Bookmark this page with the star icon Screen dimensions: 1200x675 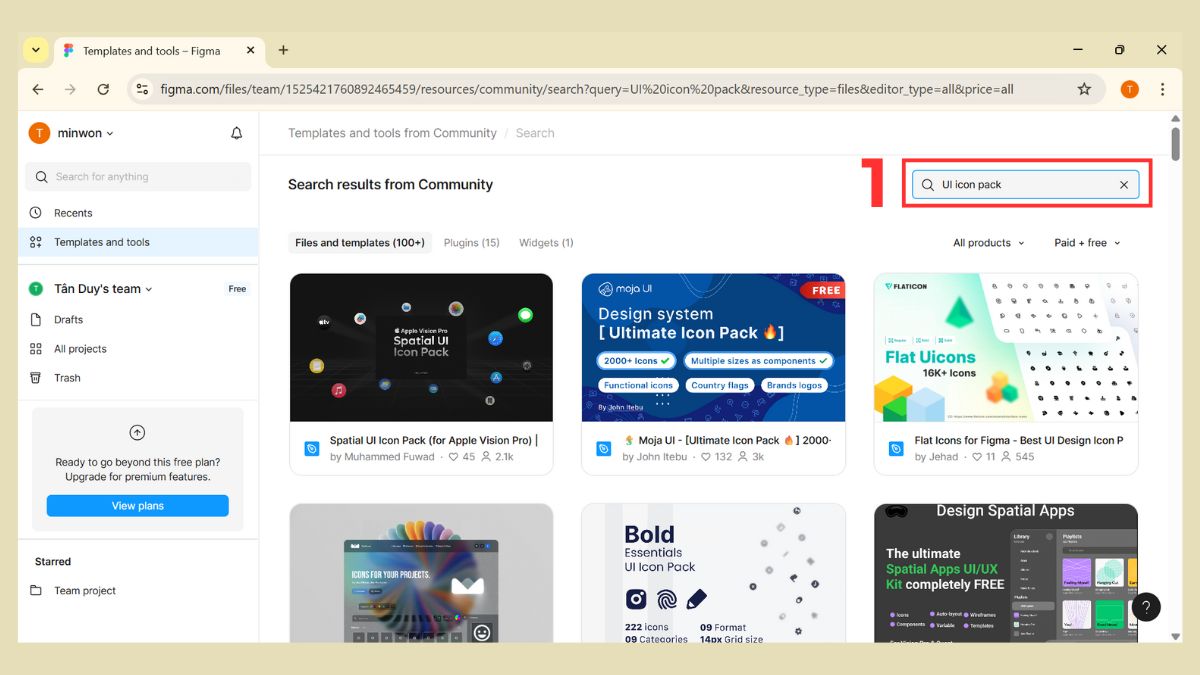coord(1084,89)
